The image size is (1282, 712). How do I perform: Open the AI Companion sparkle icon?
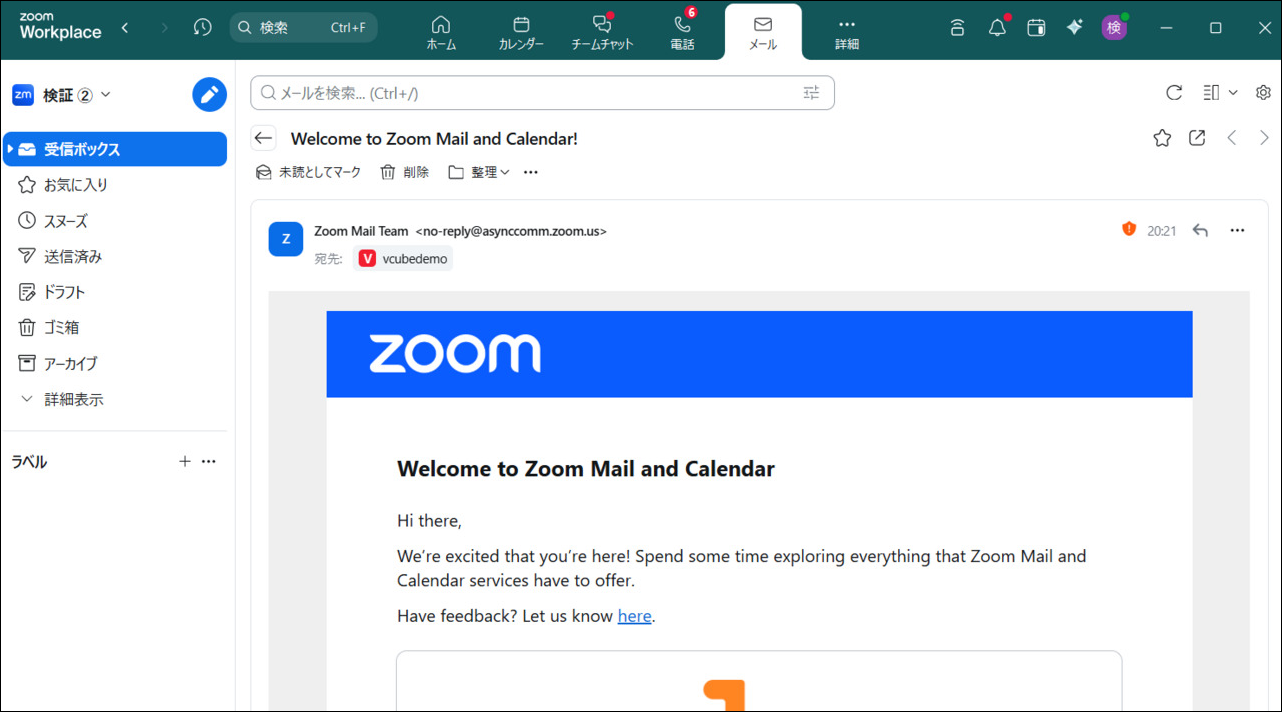pyautogui.click(x=1075, y=28)
